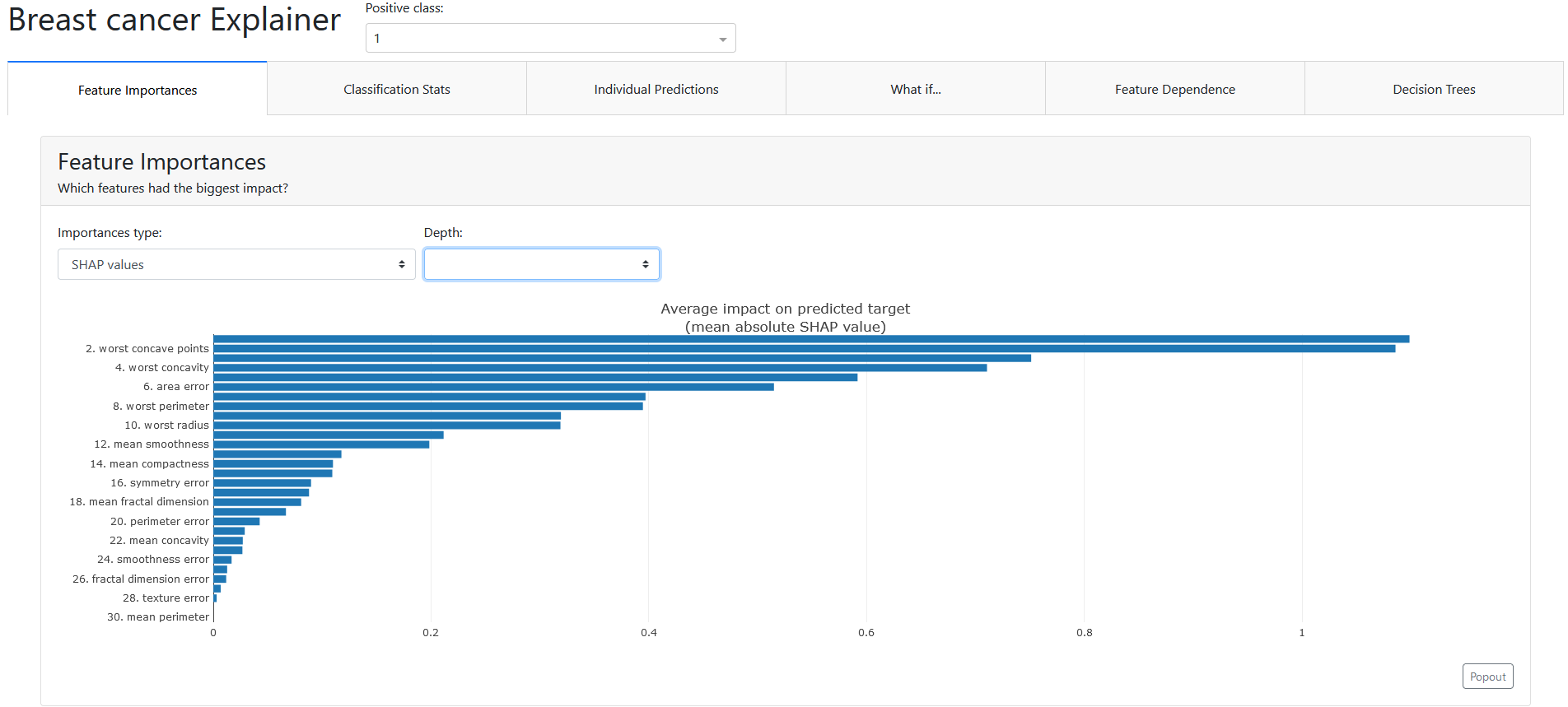Click the '30. mean perimeter' axis label
1568x707 pixels.
(157, 617)
